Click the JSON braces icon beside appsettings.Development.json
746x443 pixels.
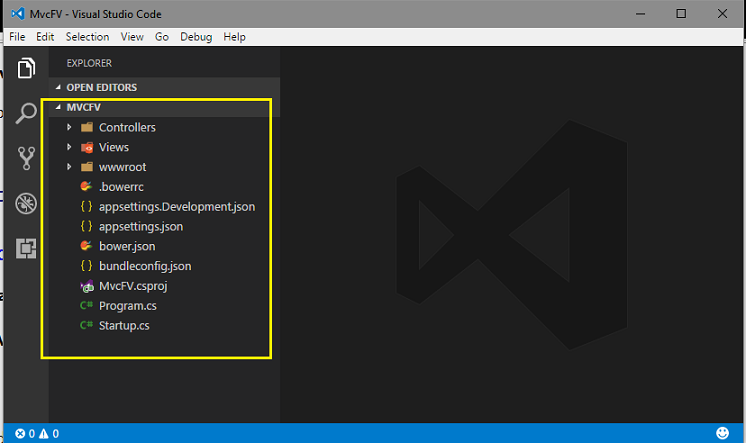(86, 207)
